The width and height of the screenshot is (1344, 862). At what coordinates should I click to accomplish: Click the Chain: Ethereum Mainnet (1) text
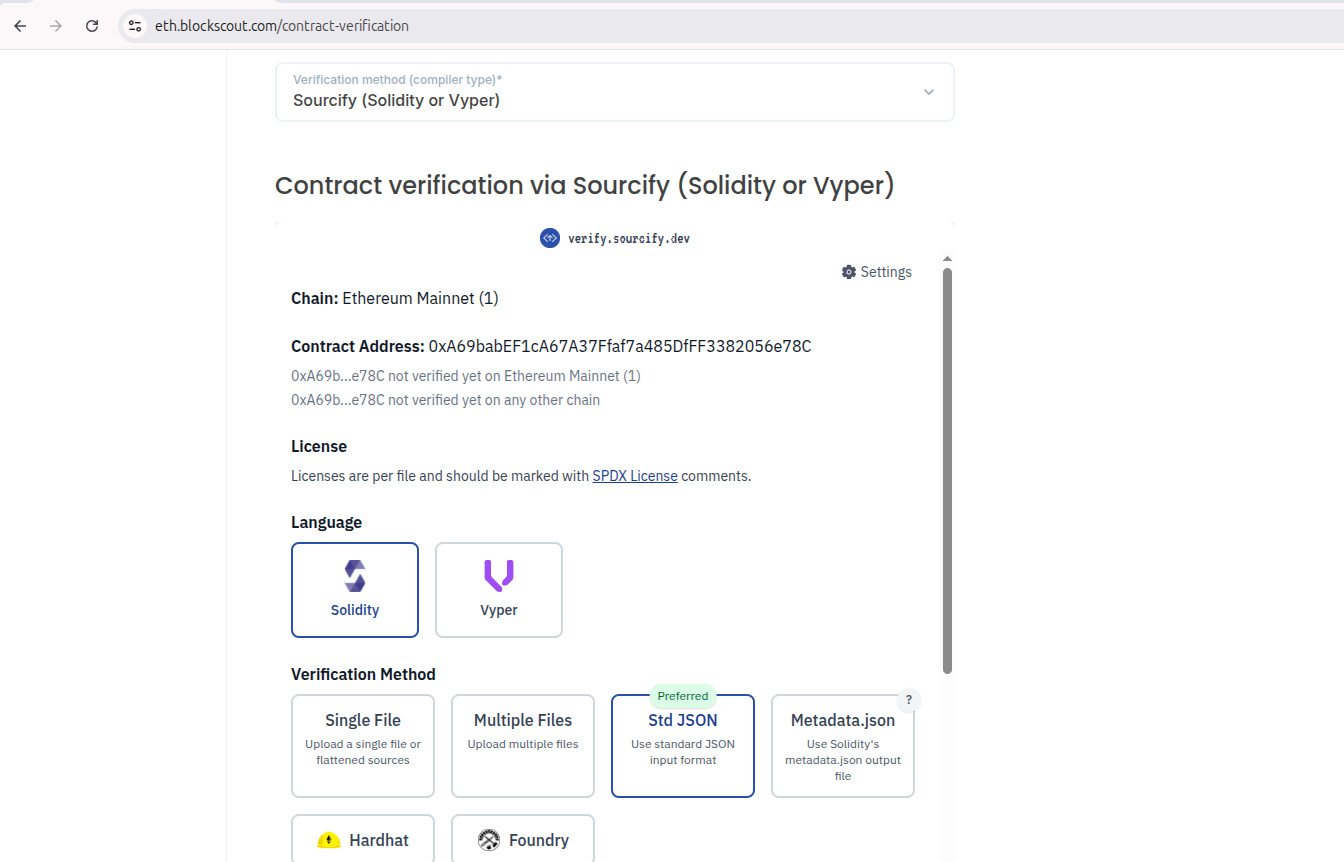[x=395, y=298]
